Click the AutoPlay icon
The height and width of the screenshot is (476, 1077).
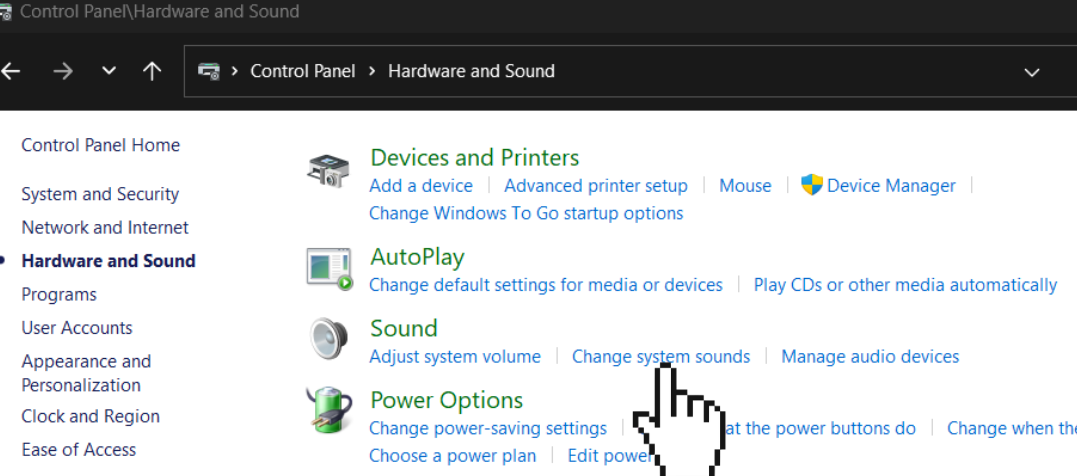click(330, 269)
